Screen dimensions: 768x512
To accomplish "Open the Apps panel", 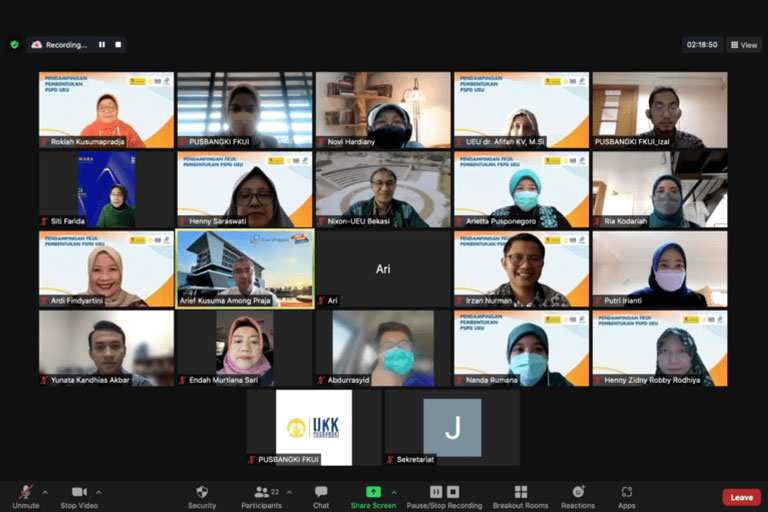I will pos(626,492).
